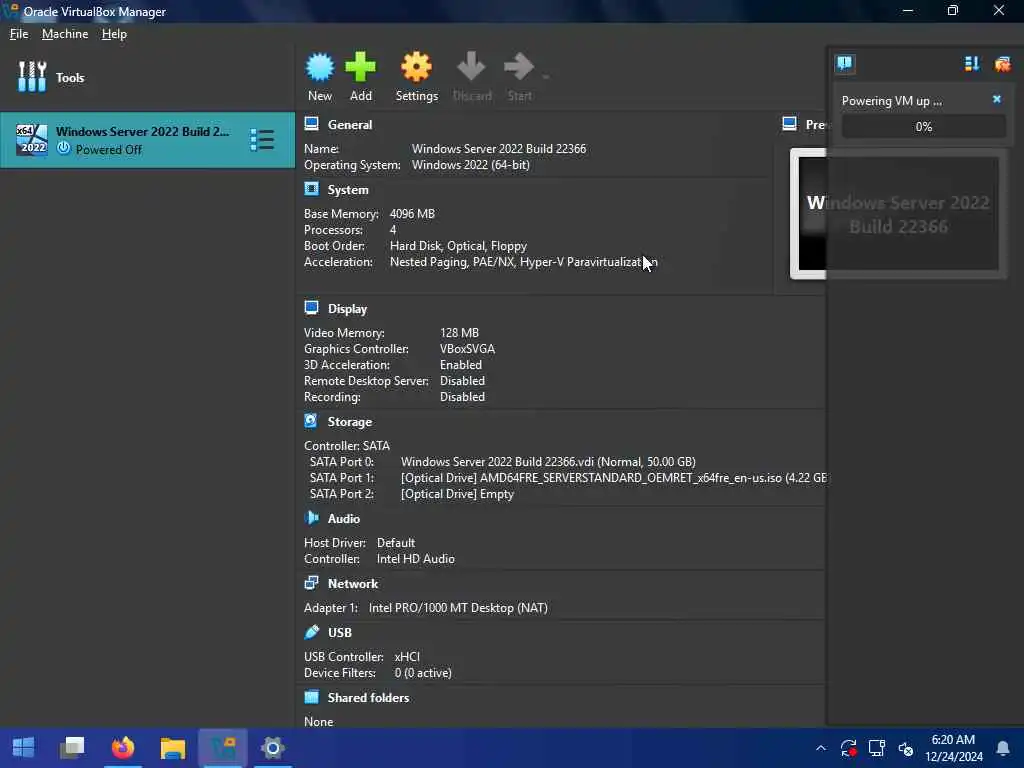The image size is (1024, 768).
Task: Click the Storage disk icon
Action: 312,421
